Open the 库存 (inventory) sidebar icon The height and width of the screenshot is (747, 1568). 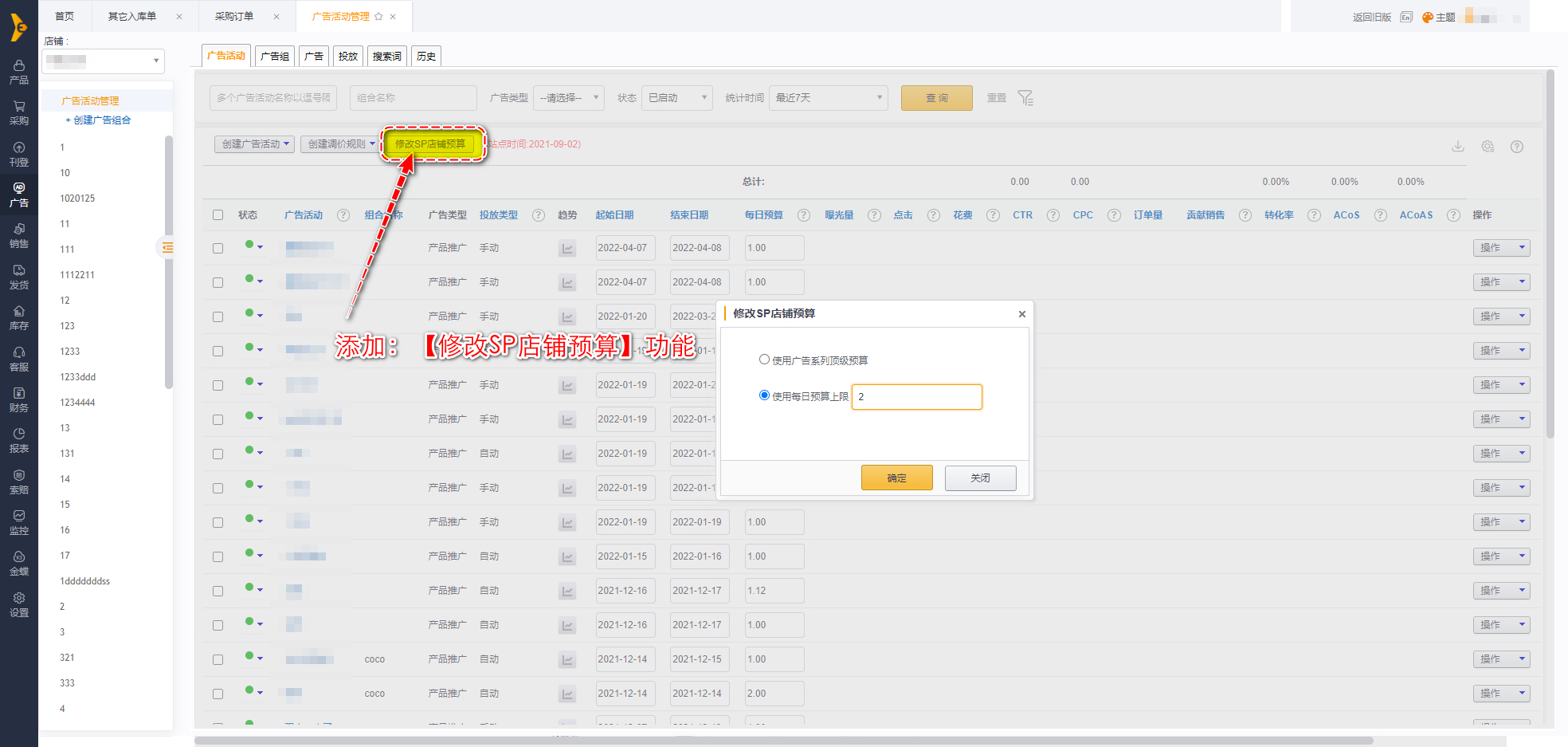click(x=19, y=317)
